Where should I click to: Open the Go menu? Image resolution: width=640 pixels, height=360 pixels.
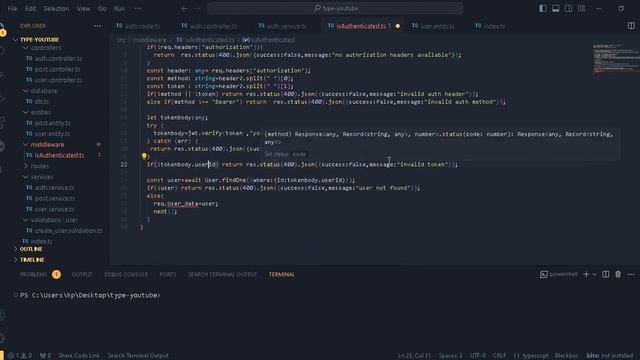coord(102,8)
